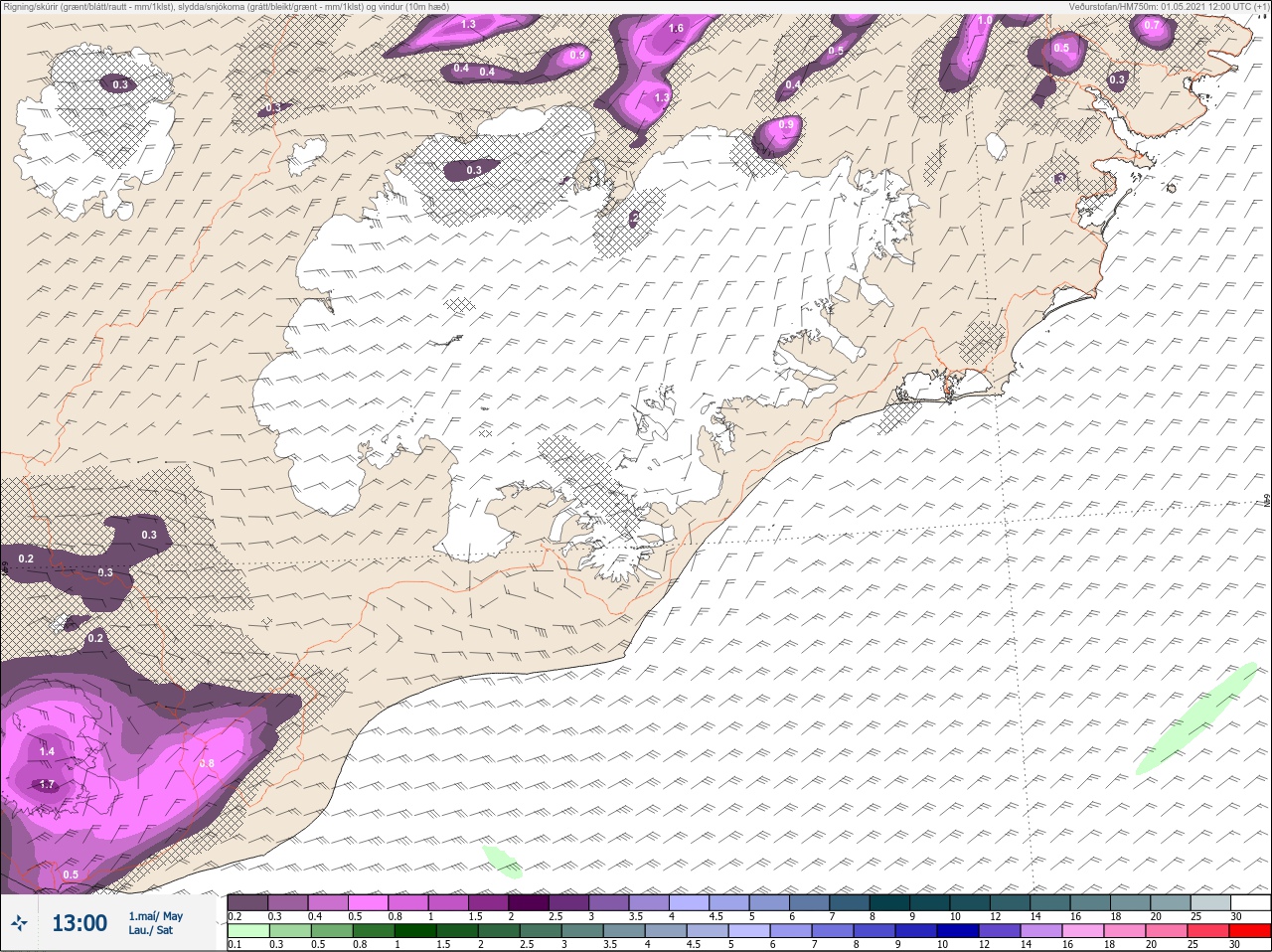Click the 1.6 value above the 1.3 label
1272x952 pixels.
coord(676,29)
